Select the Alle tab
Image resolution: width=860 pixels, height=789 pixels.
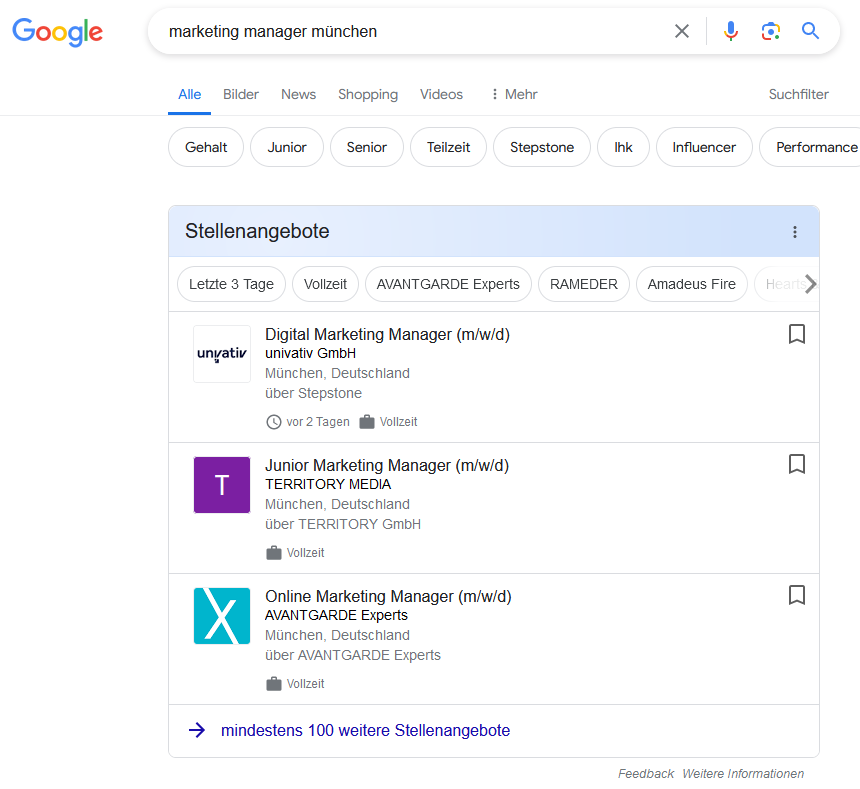pyautogui.click(x=189, y=94)
